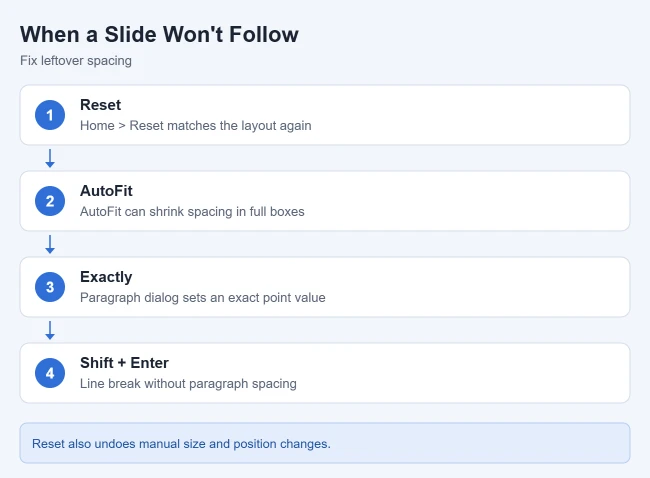
Task: Click 'Home > Reset matches the layout again' text
Action: [x=196, y=125]
